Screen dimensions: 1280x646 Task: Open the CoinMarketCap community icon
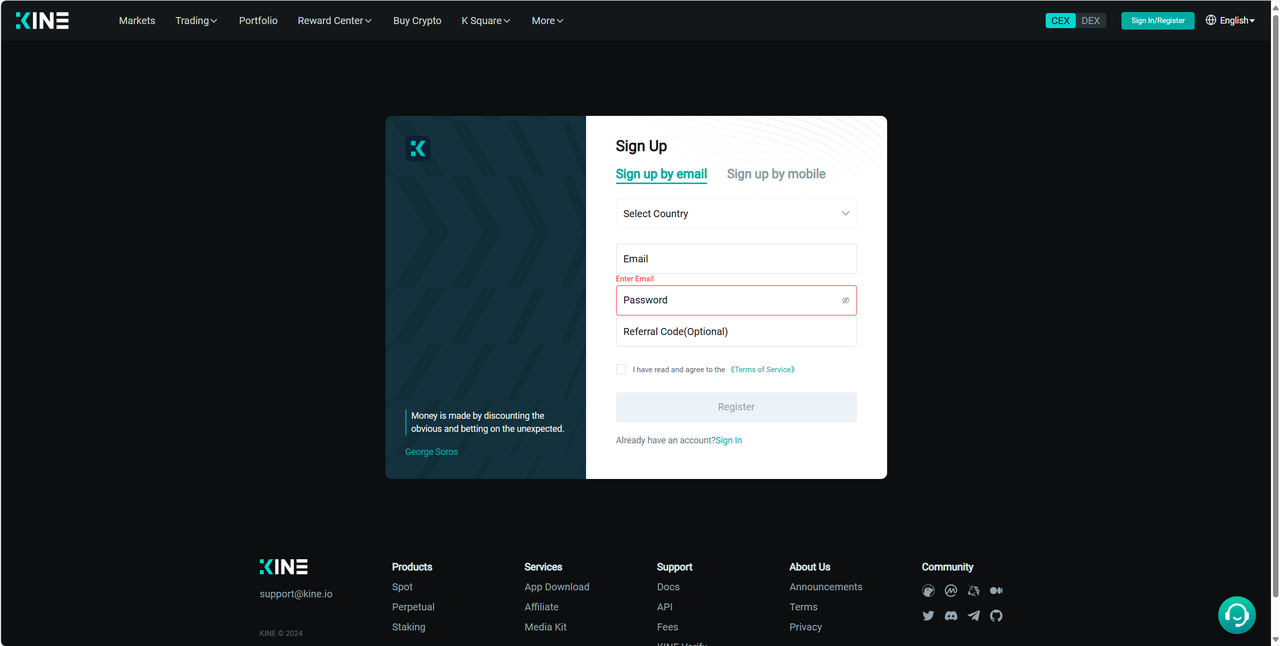[951, 591]
